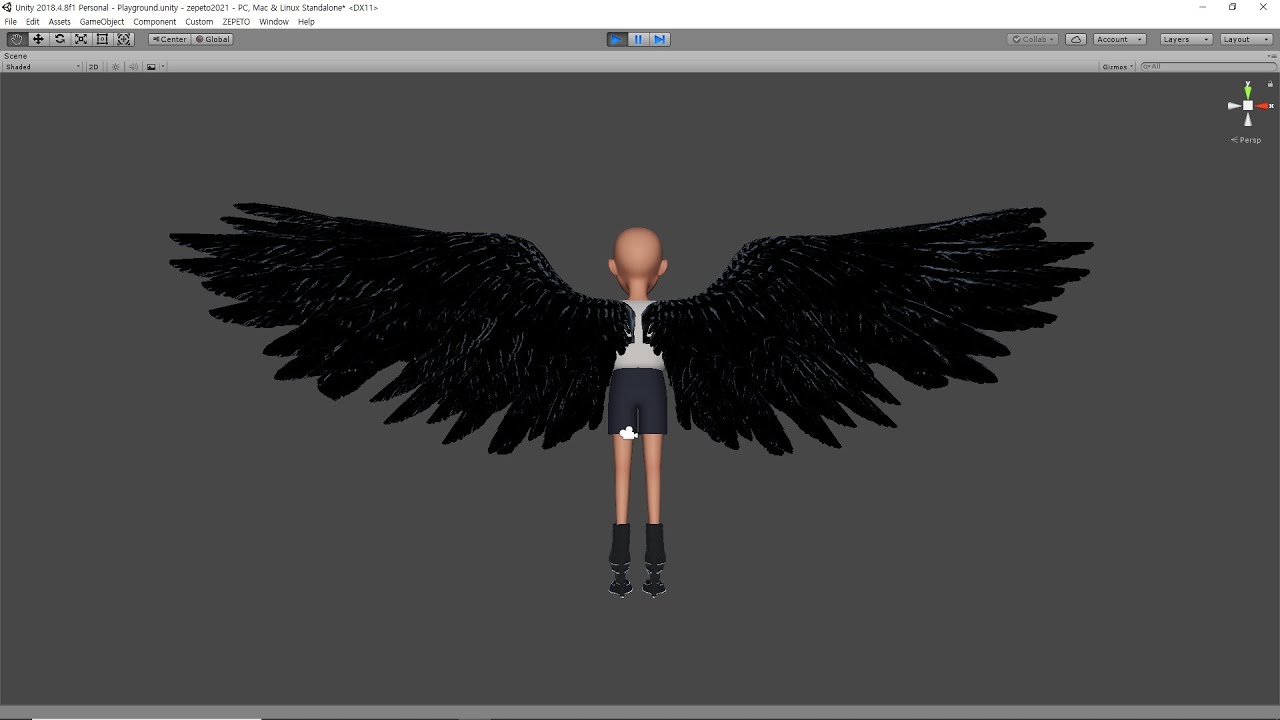
Task: Open the ZEPETO menu
Action: (236, 22)
